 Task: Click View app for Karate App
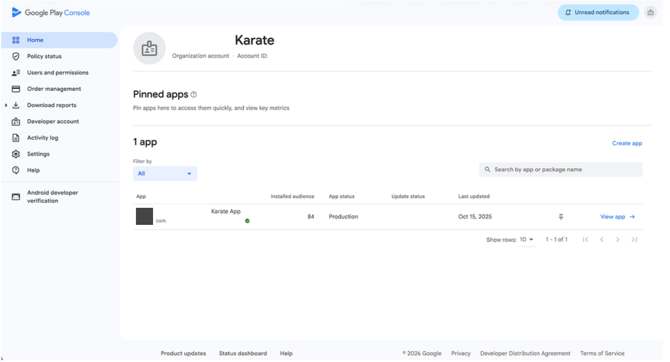(x=617, y=217)
